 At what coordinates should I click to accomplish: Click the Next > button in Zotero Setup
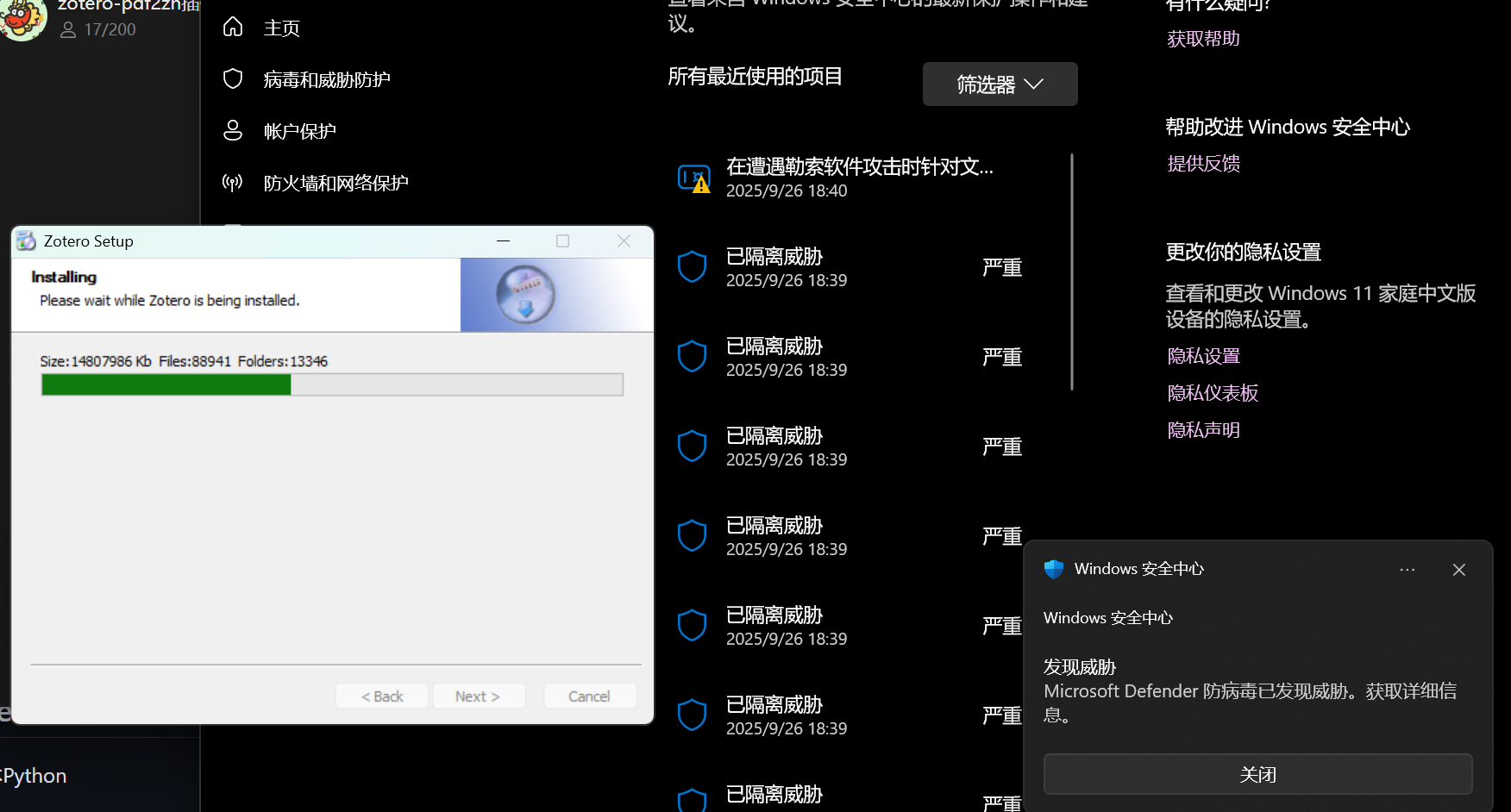point(479,696)
